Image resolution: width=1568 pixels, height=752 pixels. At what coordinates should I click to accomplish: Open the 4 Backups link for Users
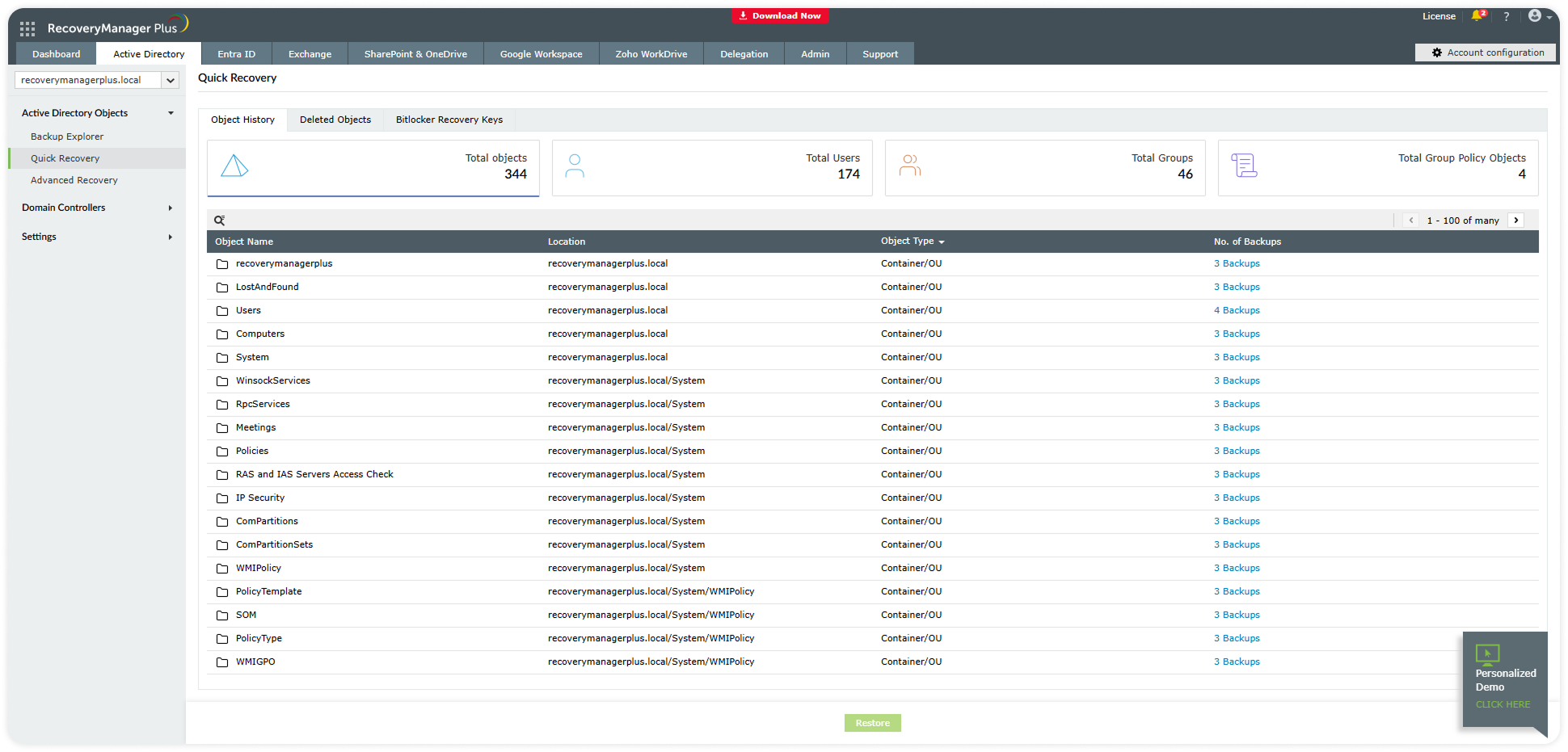(1236, 310)
